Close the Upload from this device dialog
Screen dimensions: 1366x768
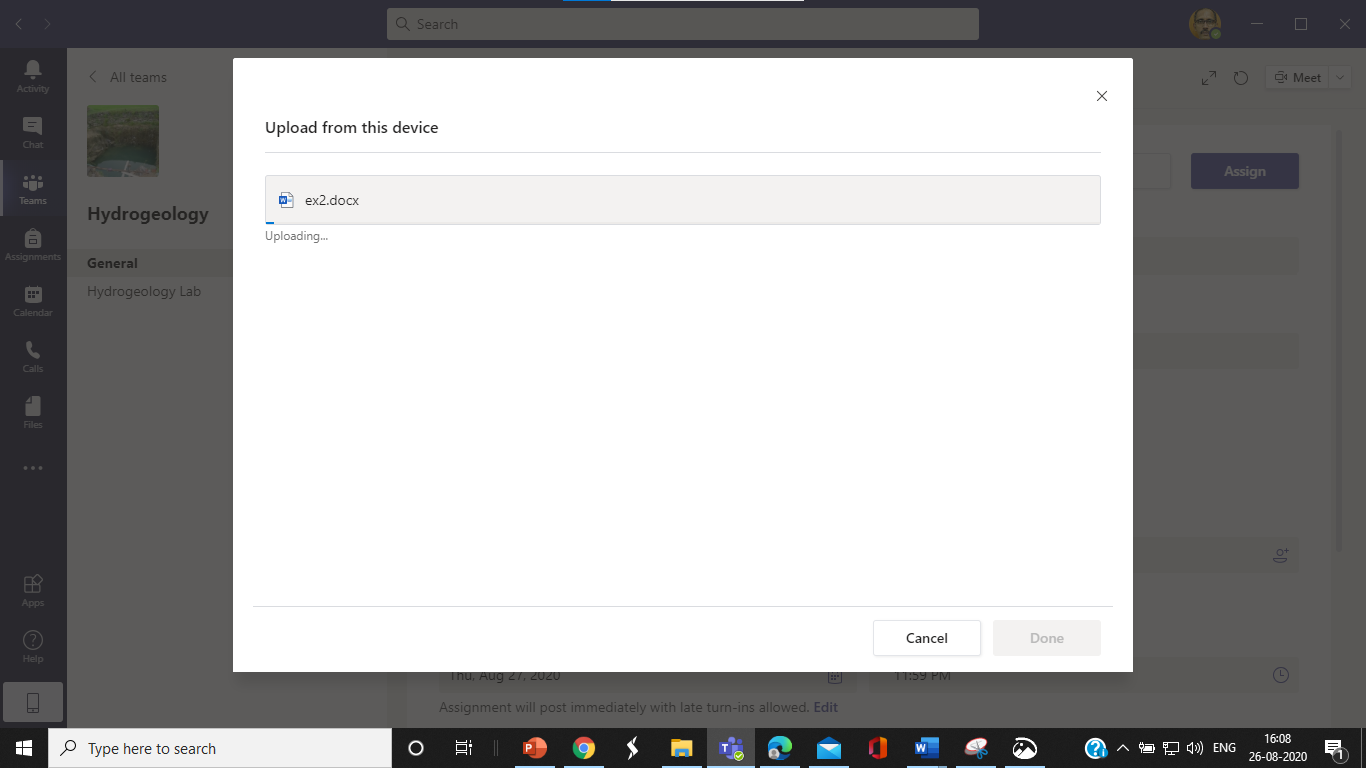click(1102, 96)
